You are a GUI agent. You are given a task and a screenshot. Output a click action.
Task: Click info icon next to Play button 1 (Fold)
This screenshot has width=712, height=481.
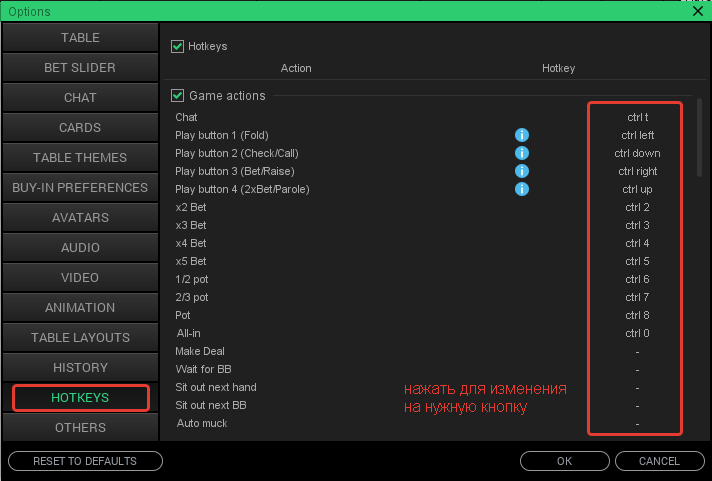click(x=521, y=135)
